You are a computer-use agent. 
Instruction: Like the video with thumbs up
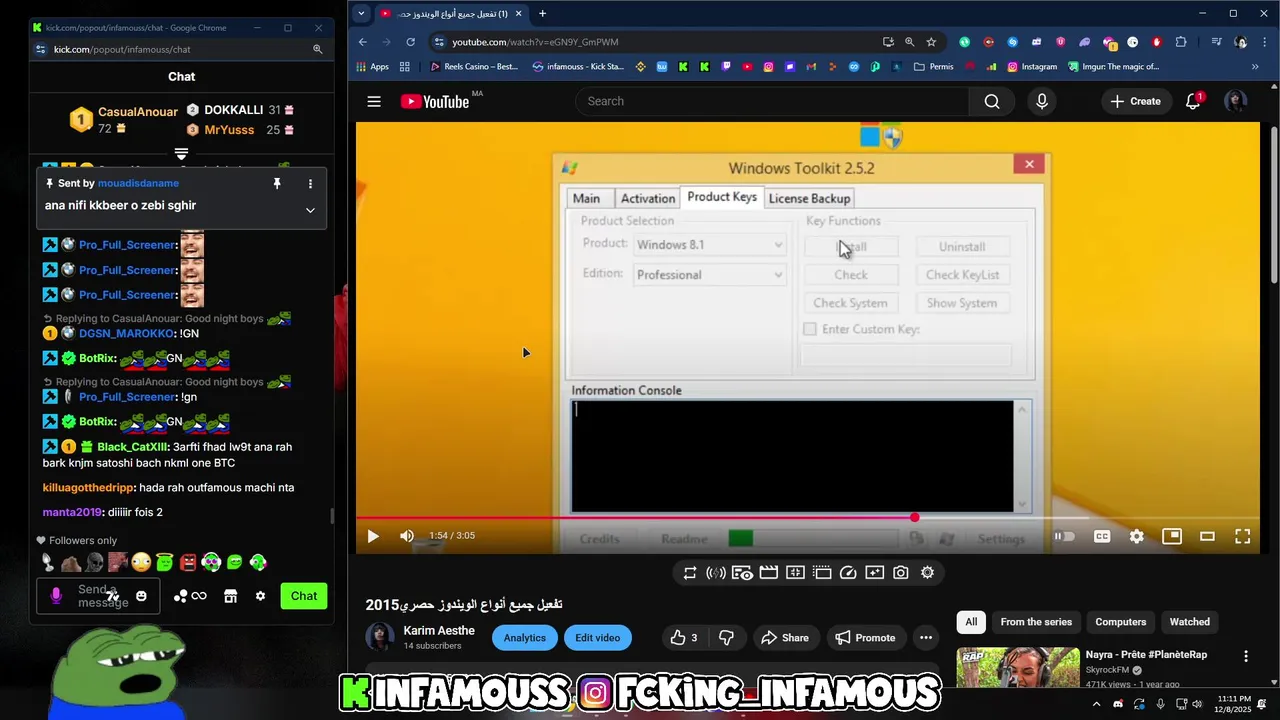(x=684, y=638)
